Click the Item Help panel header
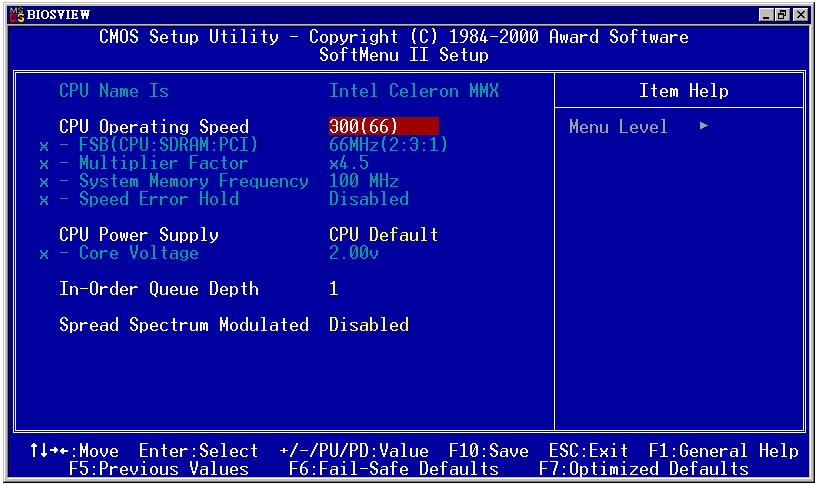Image resolution: width=815 pixels, height=484 pixels. [x=683, y=91]
